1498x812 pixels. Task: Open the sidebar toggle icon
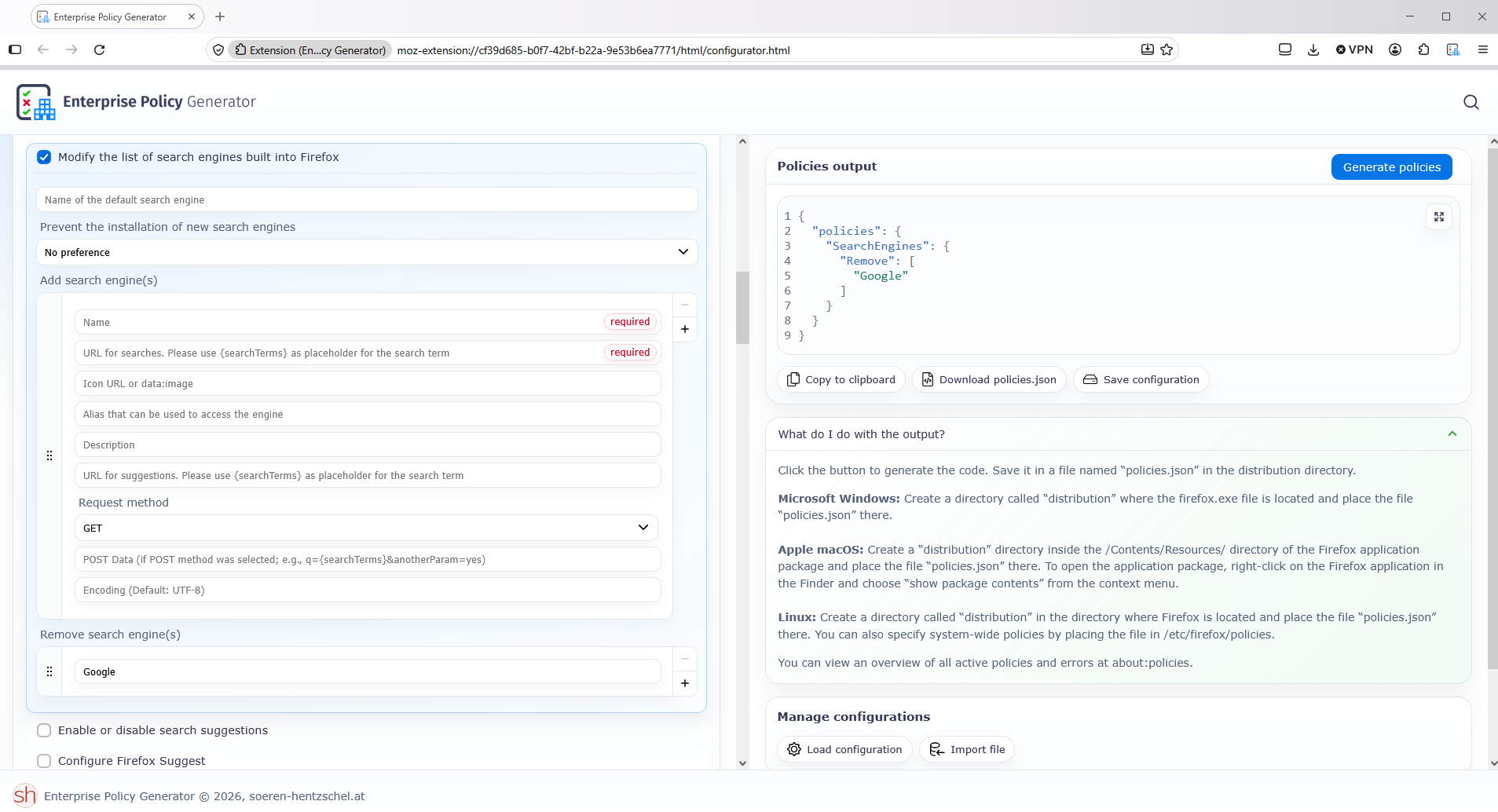click(x=15, y=49)
